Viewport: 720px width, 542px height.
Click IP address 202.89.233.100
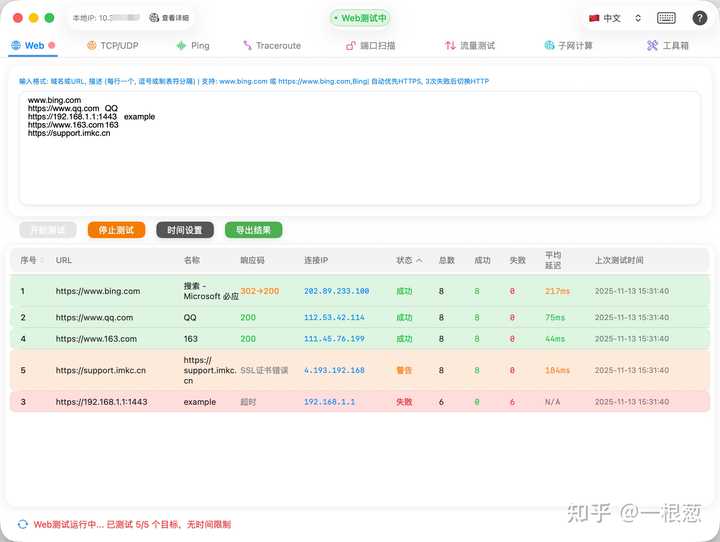pyautogui.click(x=337, y=291)
